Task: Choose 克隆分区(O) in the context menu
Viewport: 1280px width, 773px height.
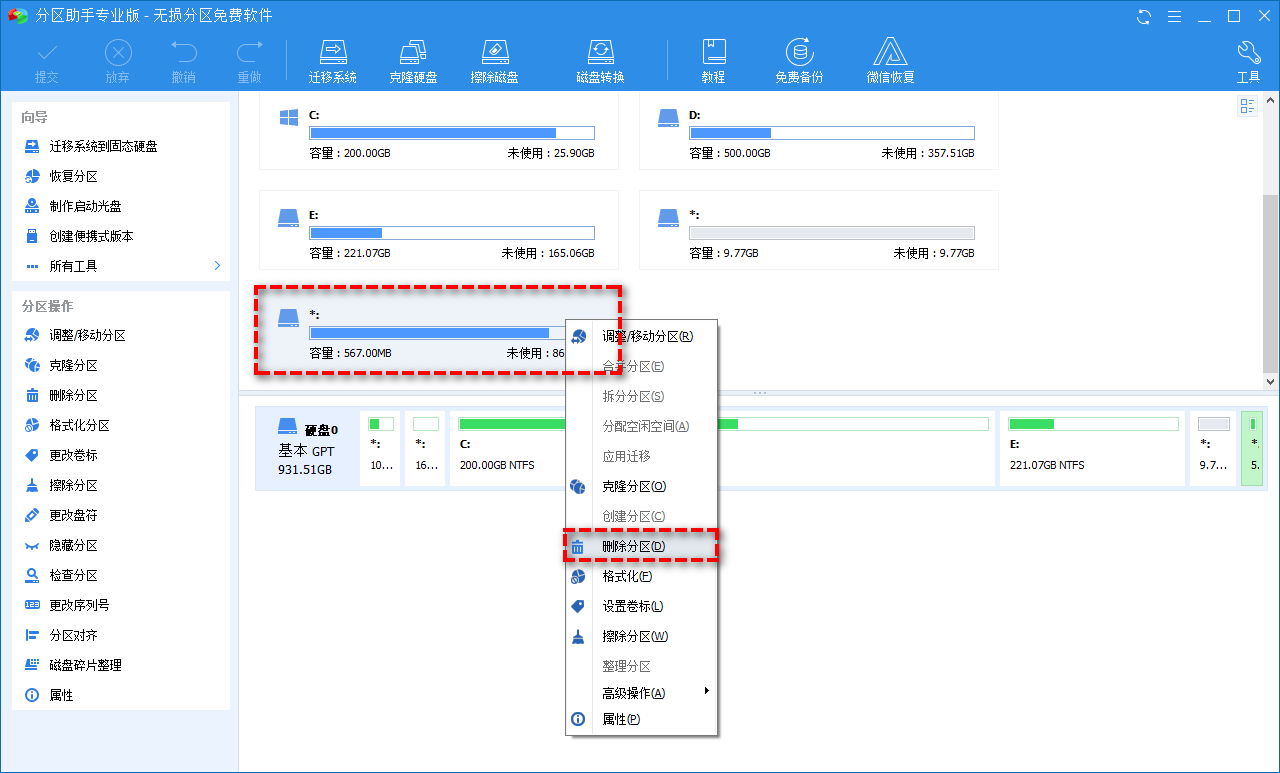Action: point(641,486)
